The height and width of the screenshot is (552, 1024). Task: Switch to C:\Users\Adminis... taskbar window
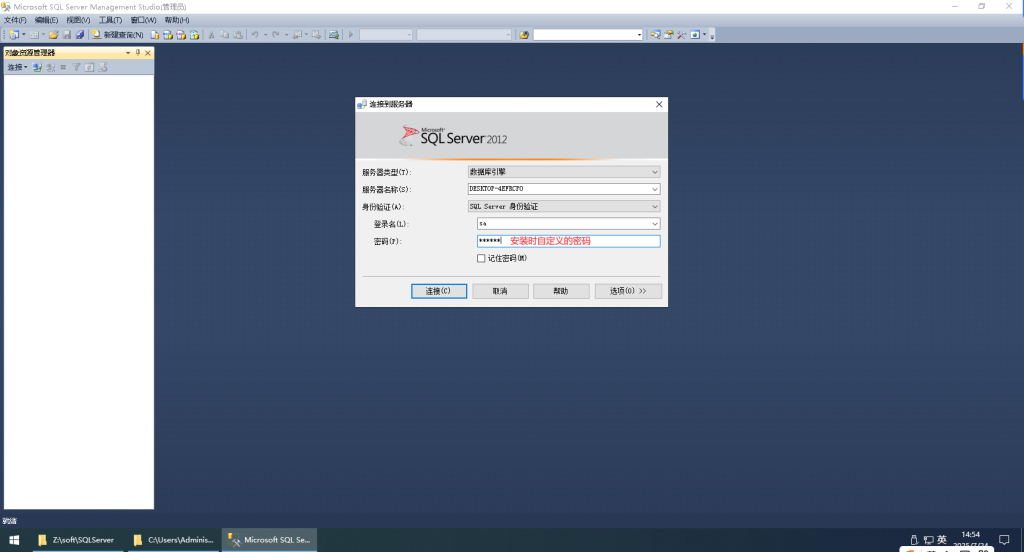click(x=174, y=540)
